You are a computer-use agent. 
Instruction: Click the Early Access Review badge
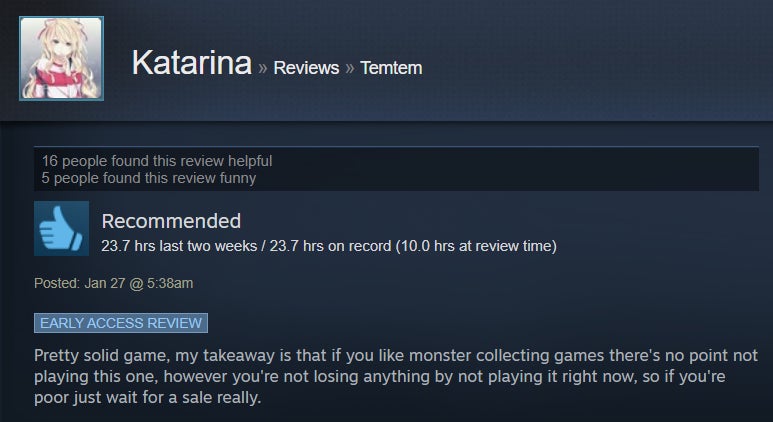click(x=121, y=323)
